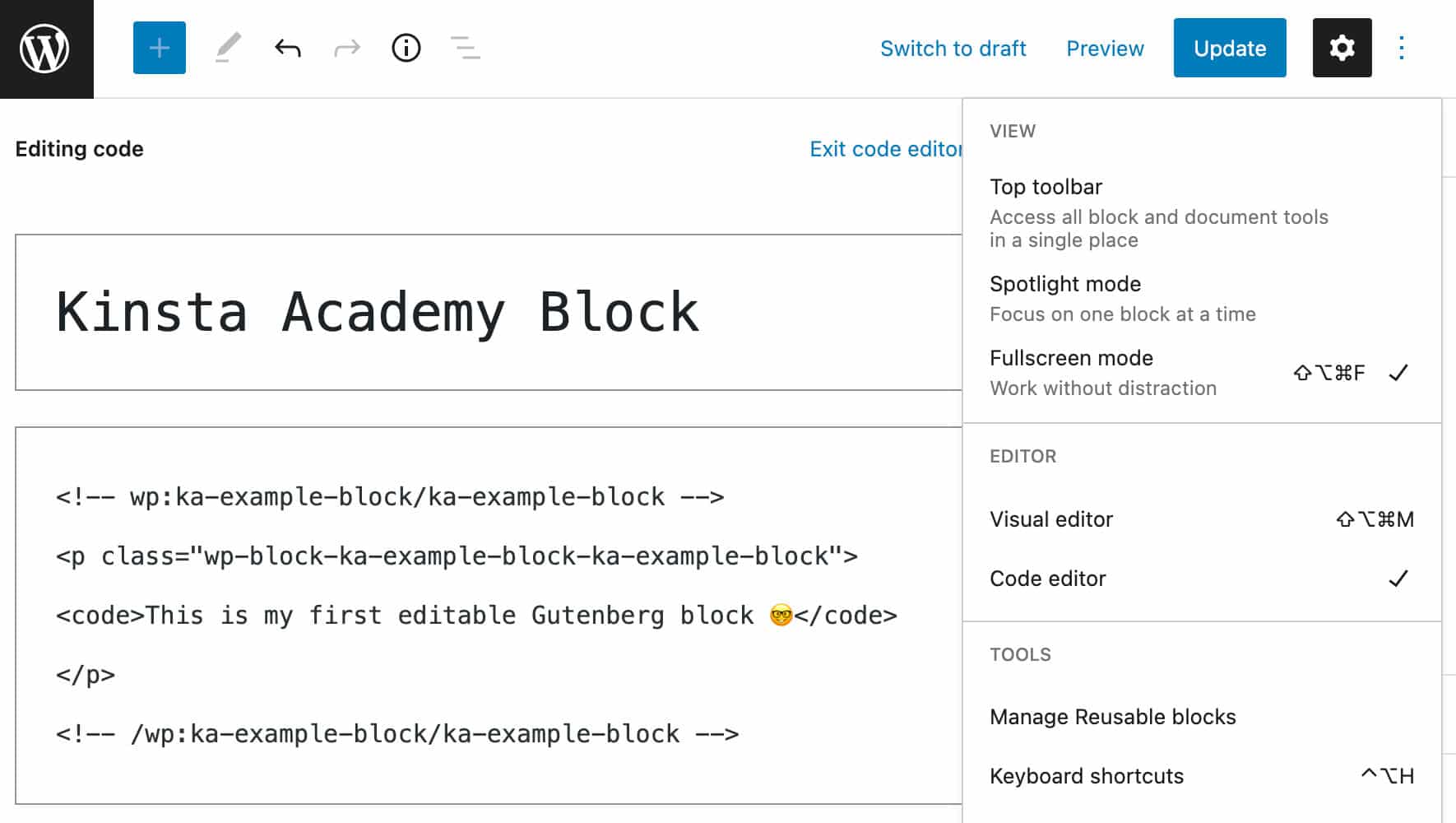The image size is (1456, 823).
Task: Toggle the Settings gear sidebar
Action: 1341,49
